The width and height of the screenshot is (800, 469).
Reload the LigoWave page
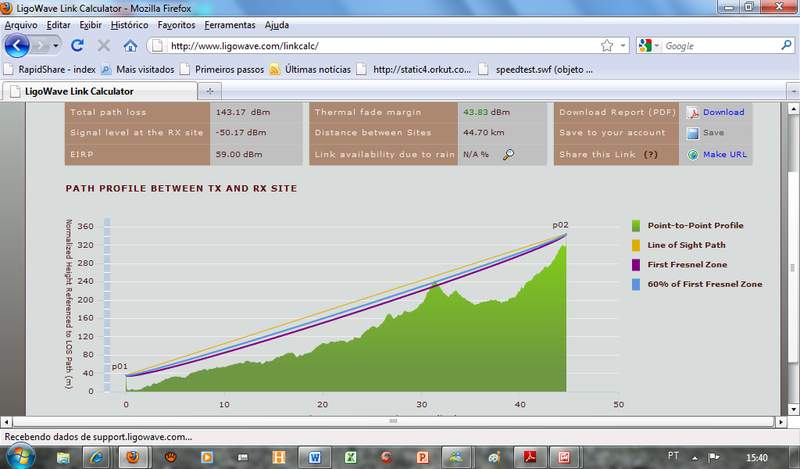[x=77, y=46]
